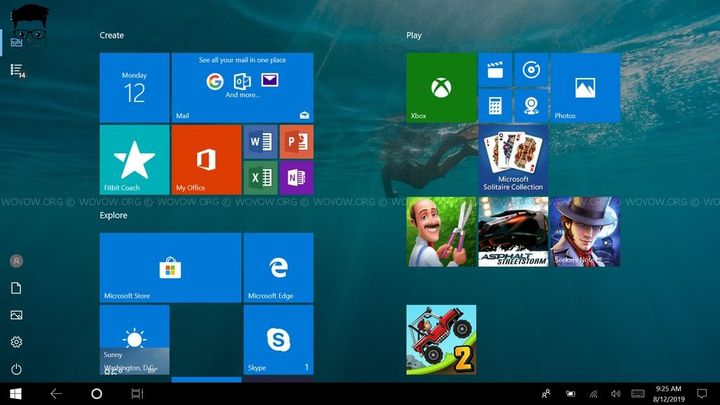Show the All apps list
The image size is (720, 405).
tap(16, 70)
